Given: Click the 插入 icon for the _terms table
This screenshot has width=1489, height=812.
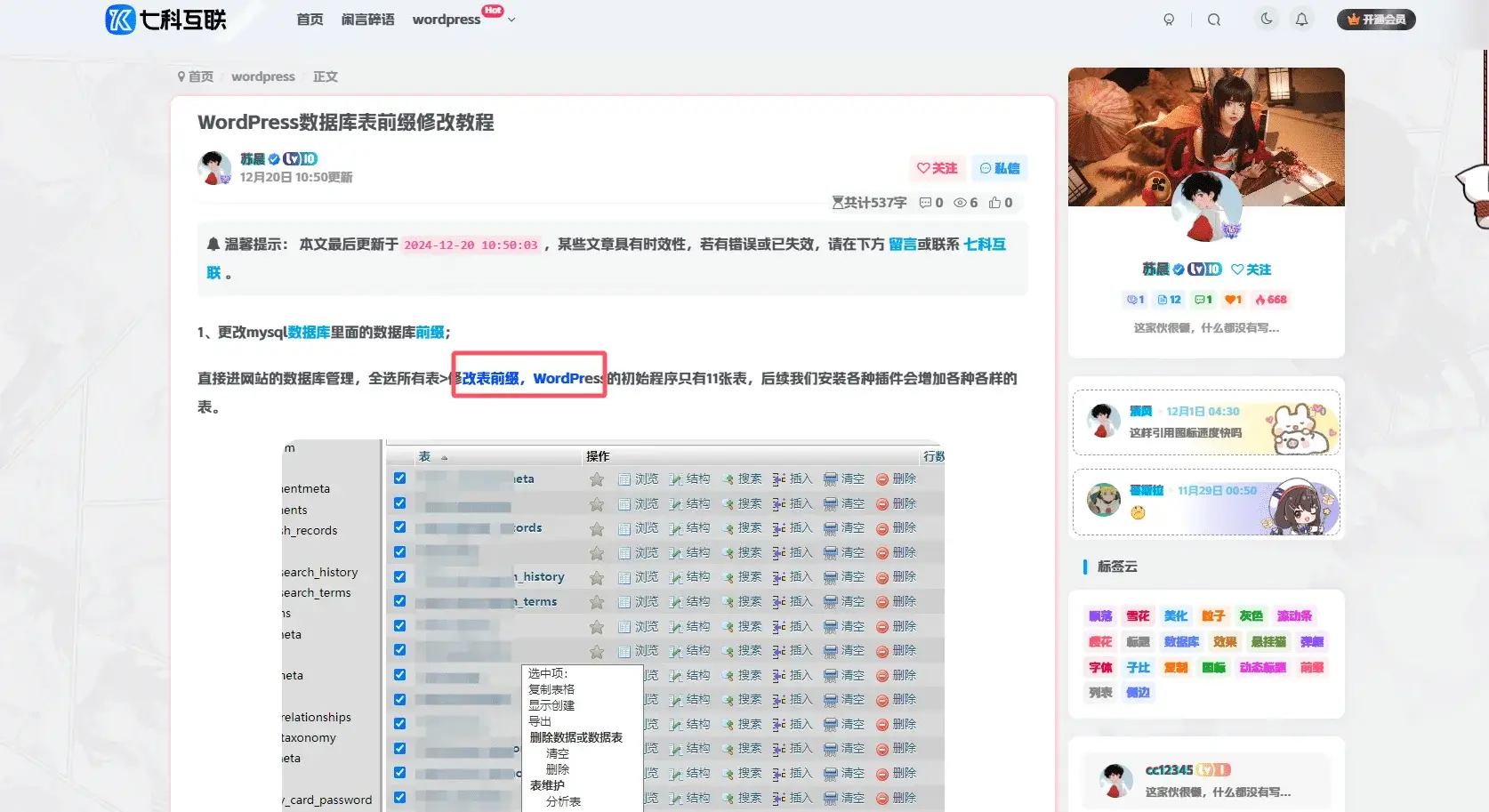Looking at the screenshot, I should [x=794, y=601].
